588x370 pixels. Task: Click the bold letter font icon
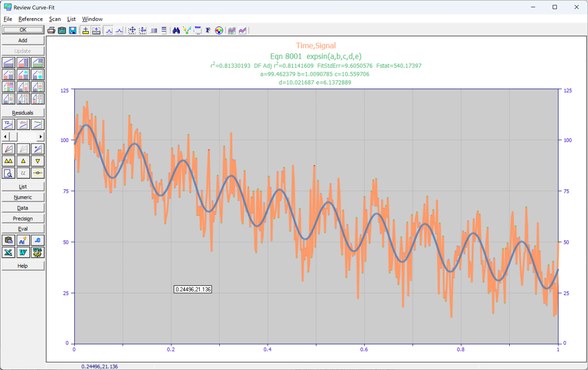[208, 30]
